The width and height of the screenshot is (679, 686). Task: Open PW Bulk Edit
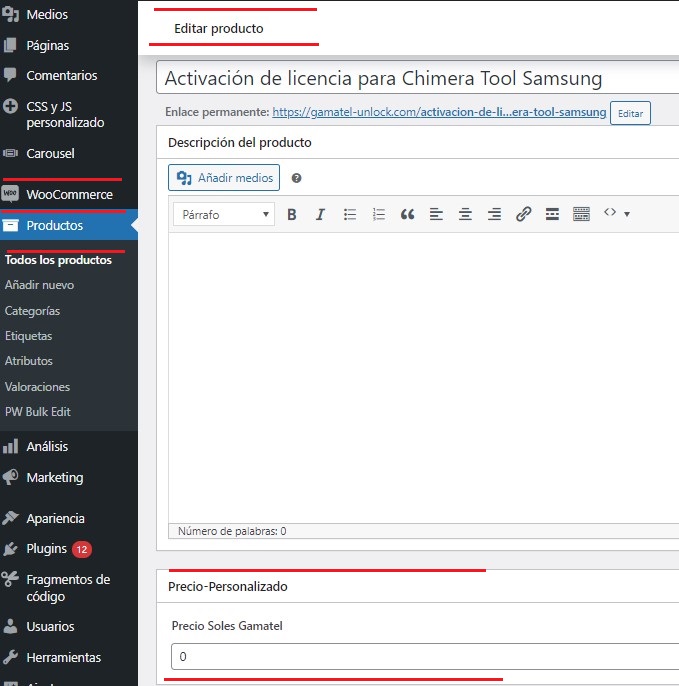tap(38, 412)
